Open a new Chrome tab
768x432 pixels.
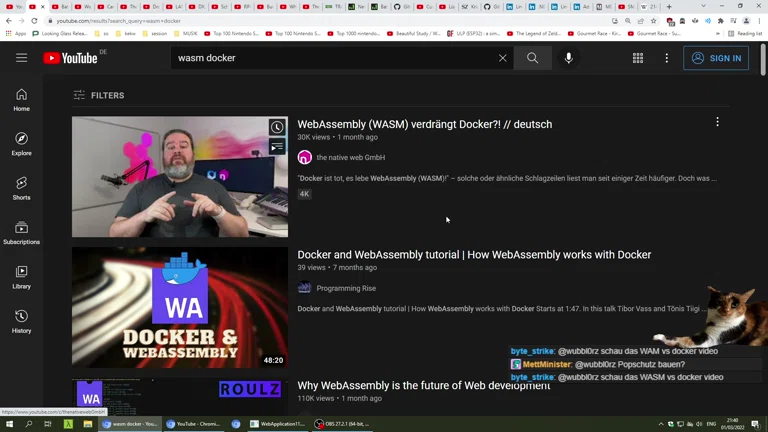tap(669, 6)
